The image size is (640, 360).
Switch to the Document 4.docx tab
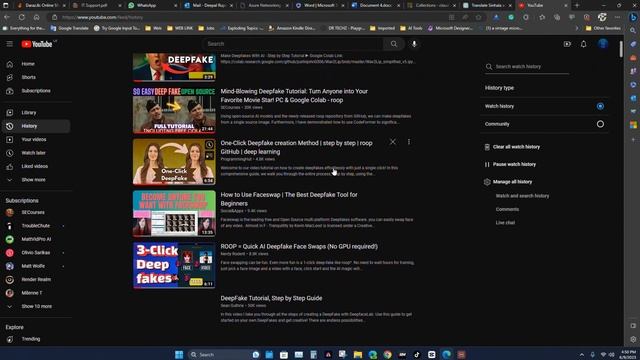point(376,5)
